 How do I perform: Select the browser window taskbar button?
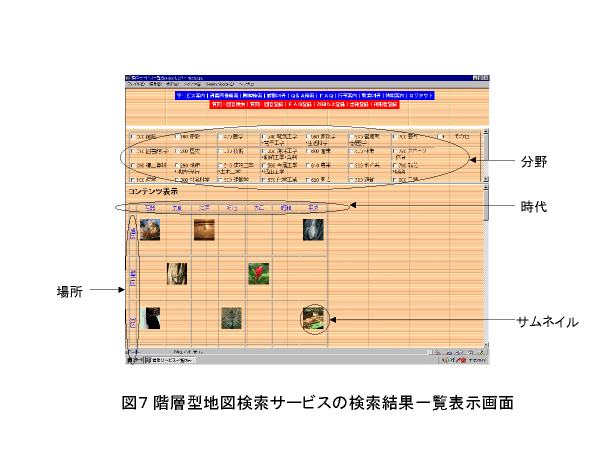pyautogui.click(x=170, y=360)
